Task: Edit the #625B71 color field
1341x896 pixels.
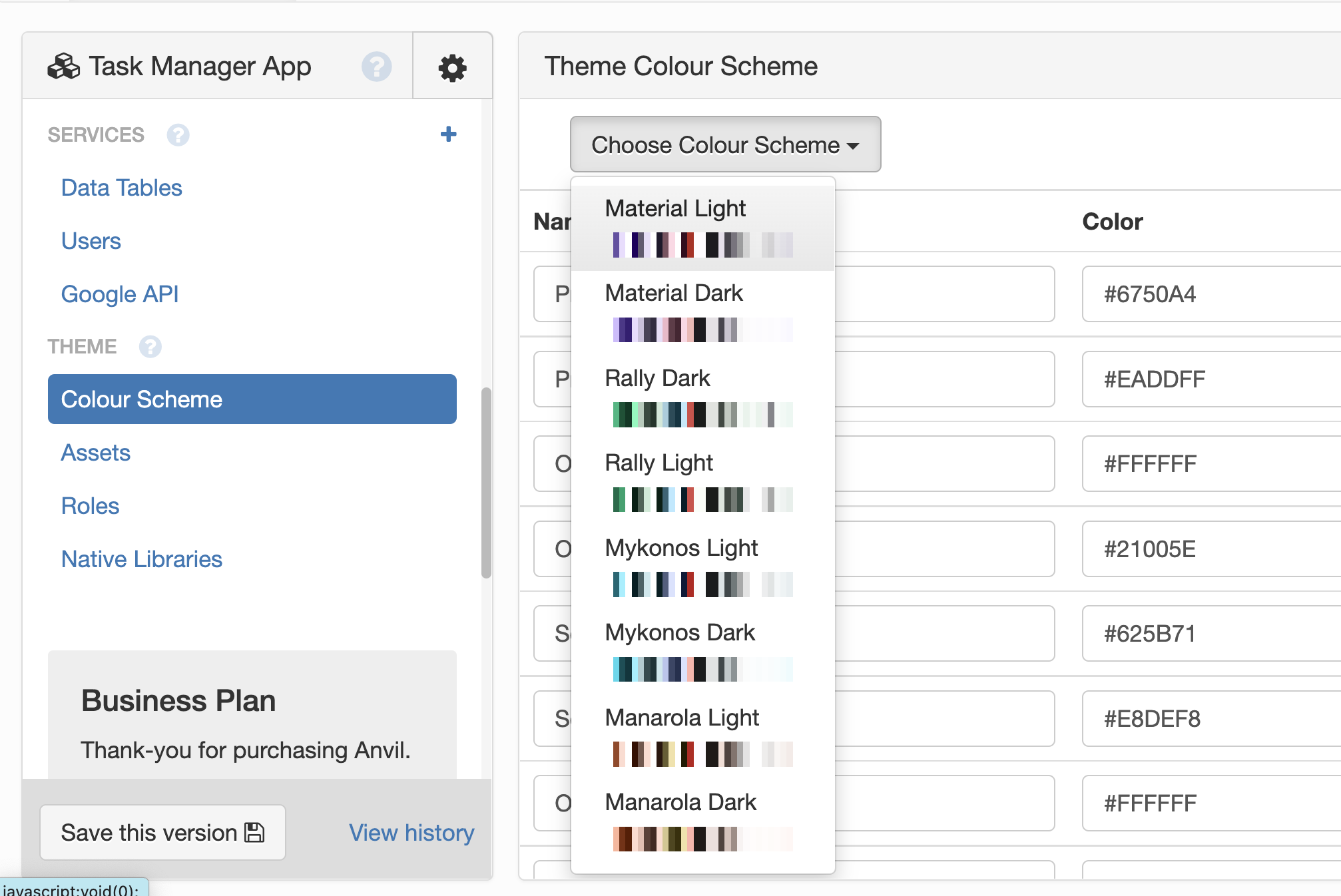Action: tap(1211, 634)
